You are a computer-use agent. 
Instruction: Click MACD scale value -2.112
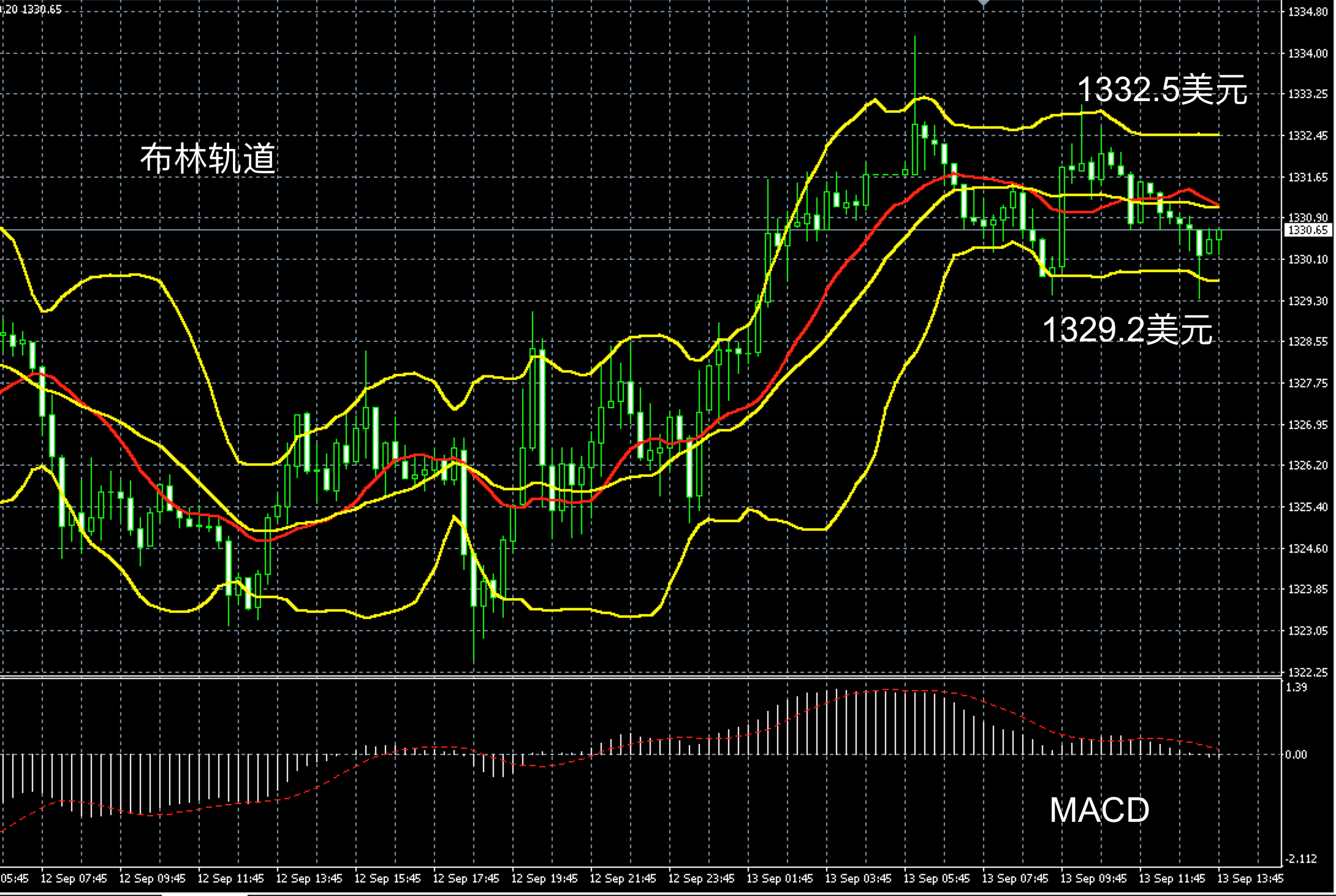click(x=1300, y=859)
